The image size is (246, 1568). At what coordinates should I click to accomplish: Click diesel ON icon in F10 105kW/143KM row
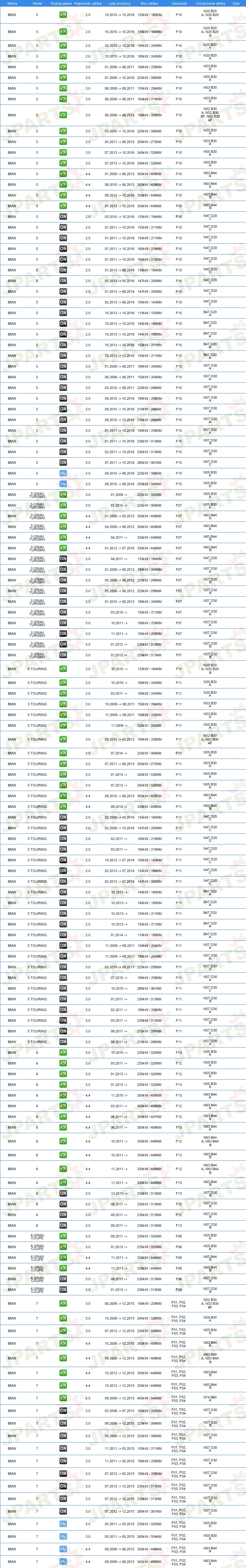[63, 302]
